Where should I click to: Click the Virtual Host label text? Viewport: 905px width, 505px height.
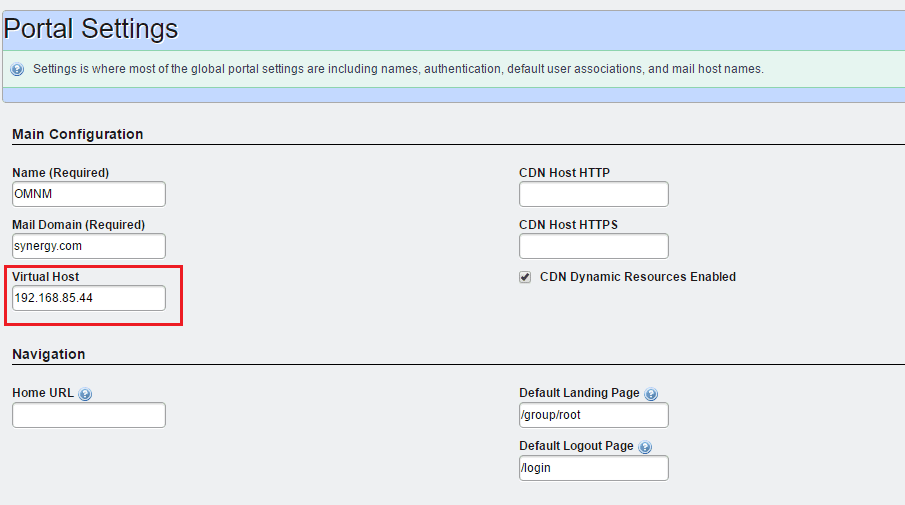click(x=46, y=277)
